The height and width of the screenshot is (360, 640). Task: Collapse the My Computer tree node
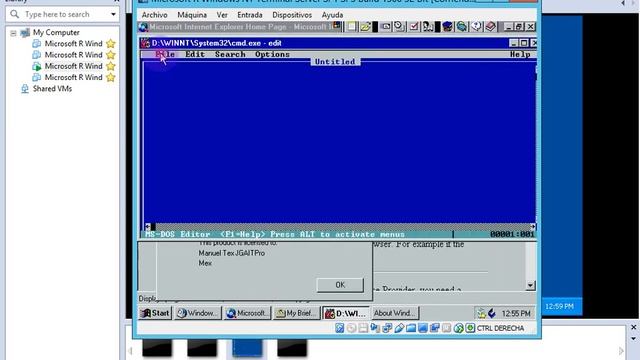[13, 33]
